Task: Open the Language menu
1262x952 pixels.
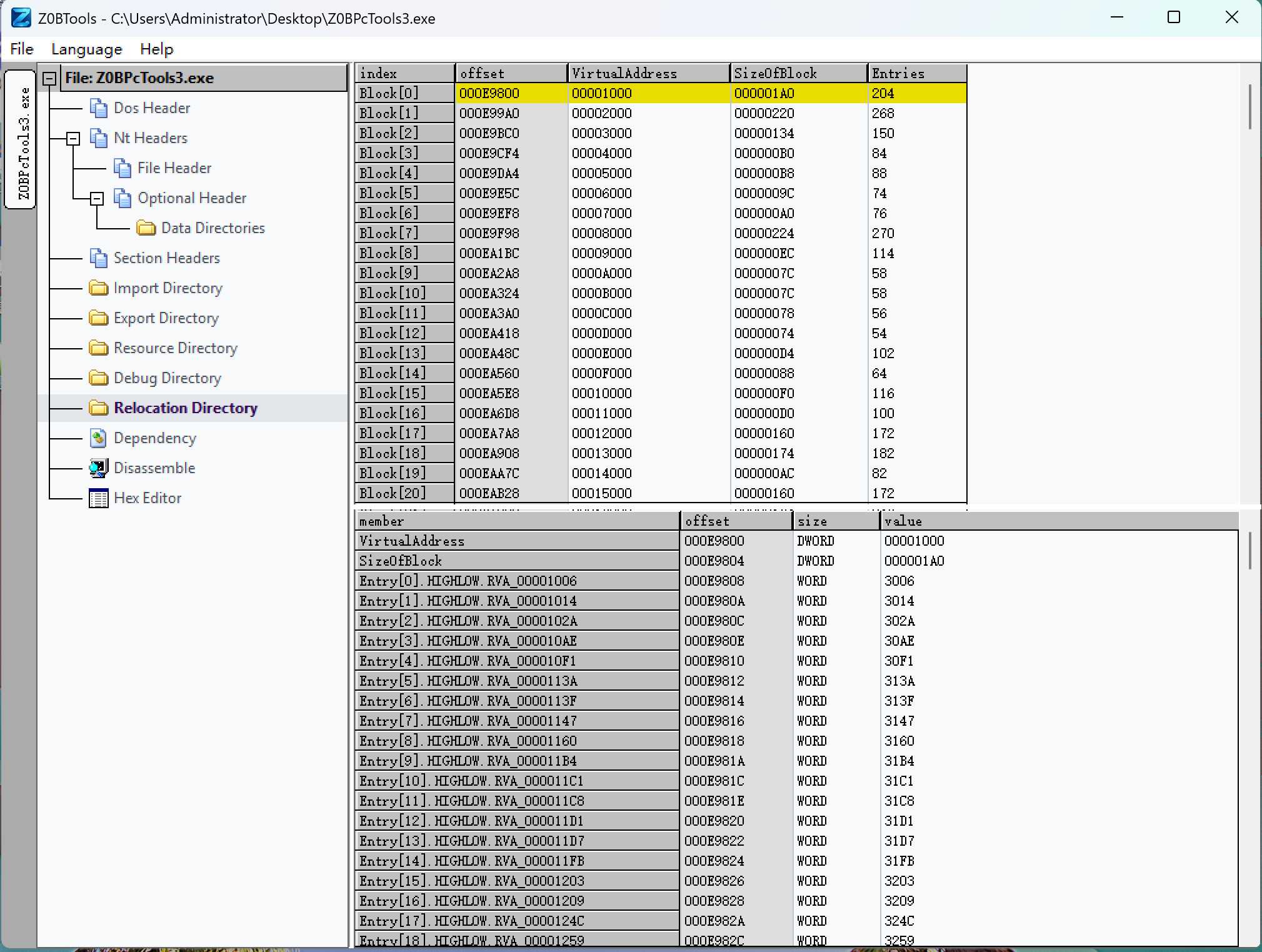Action: coord(87,49)
